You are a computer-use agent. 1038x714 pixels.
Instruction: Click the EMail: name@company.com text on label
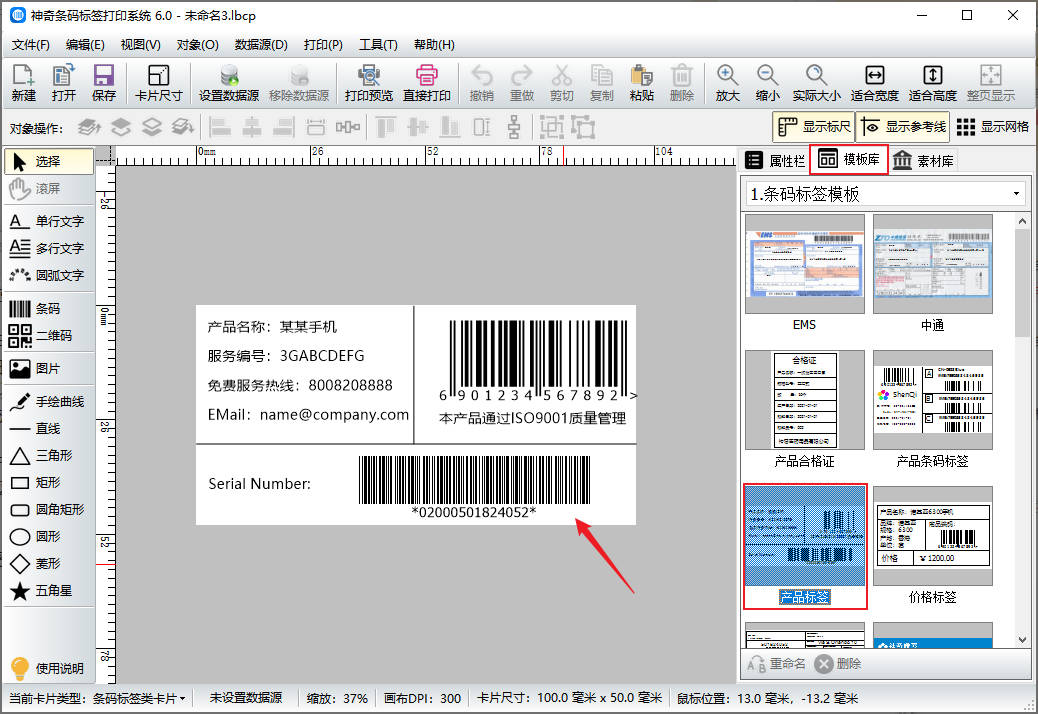coord(308,415)
